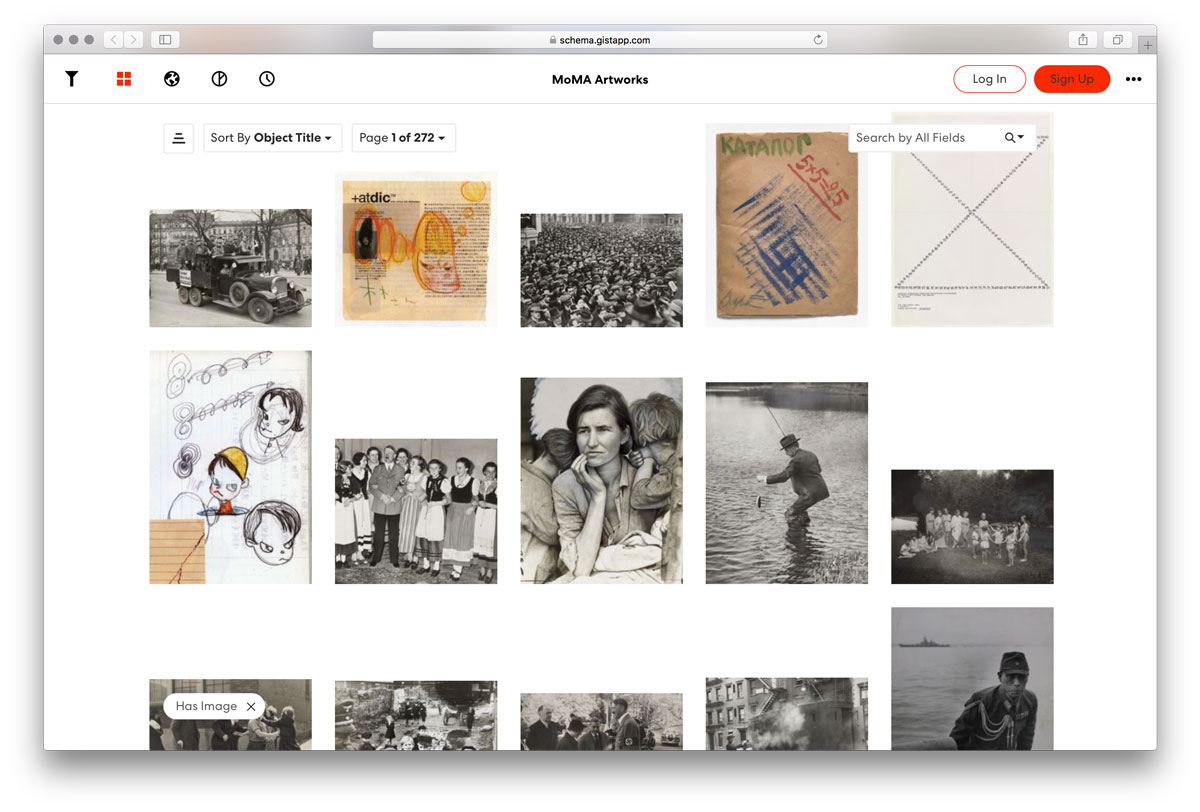
Task: Focus the Search by All Fields input
Action: (924, 138)
